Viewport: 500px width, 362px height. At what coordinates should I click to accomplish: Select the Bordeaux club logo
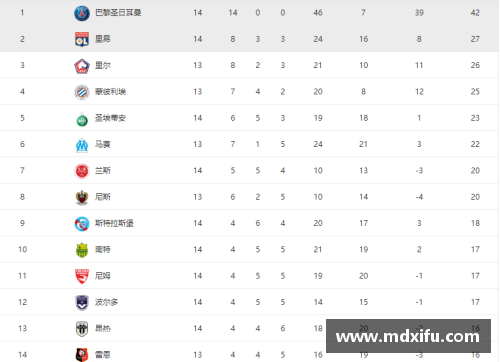tap(82, 303)
